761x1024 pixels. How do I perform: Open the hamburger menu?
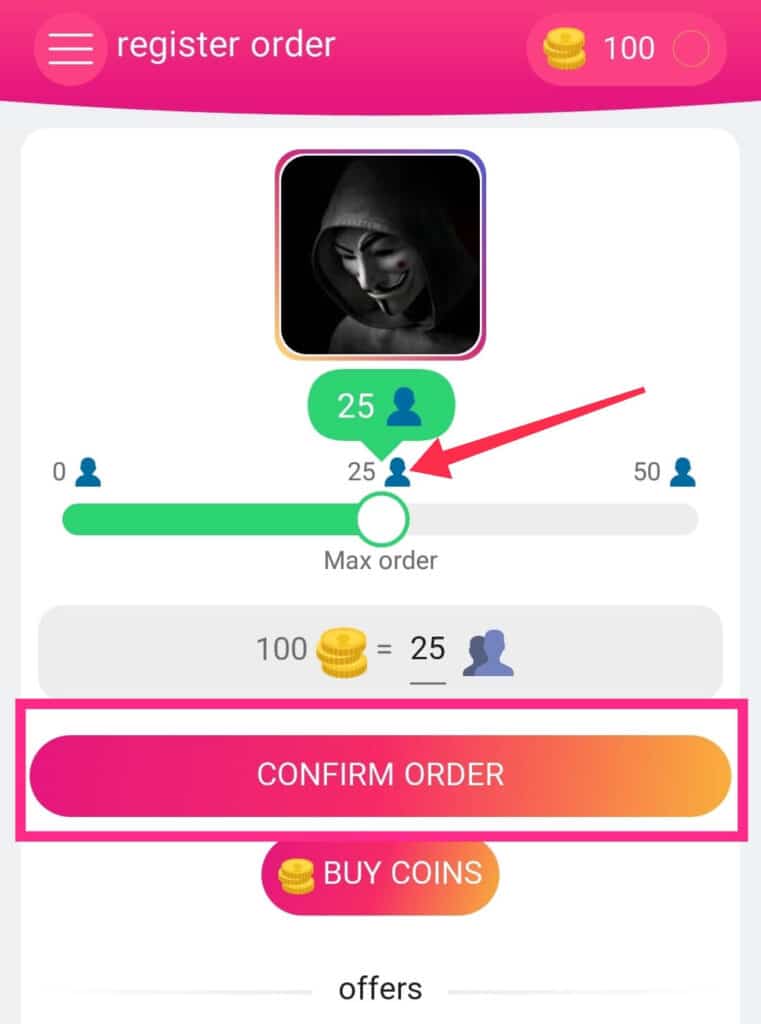pos(70,48)
